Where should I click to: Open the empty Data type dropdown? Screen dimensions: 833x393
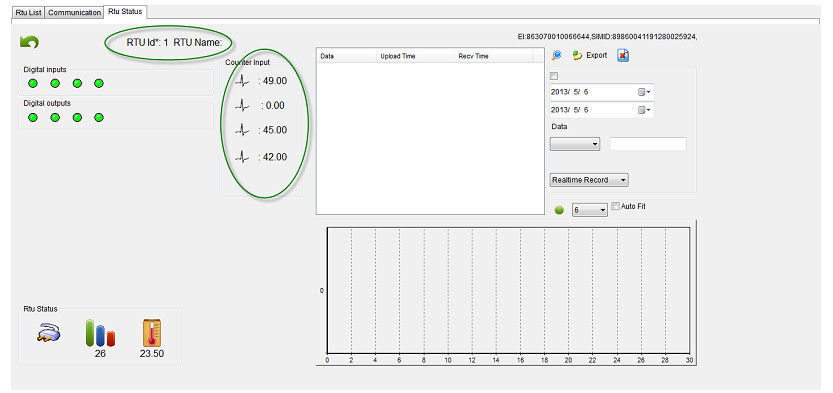575,144
